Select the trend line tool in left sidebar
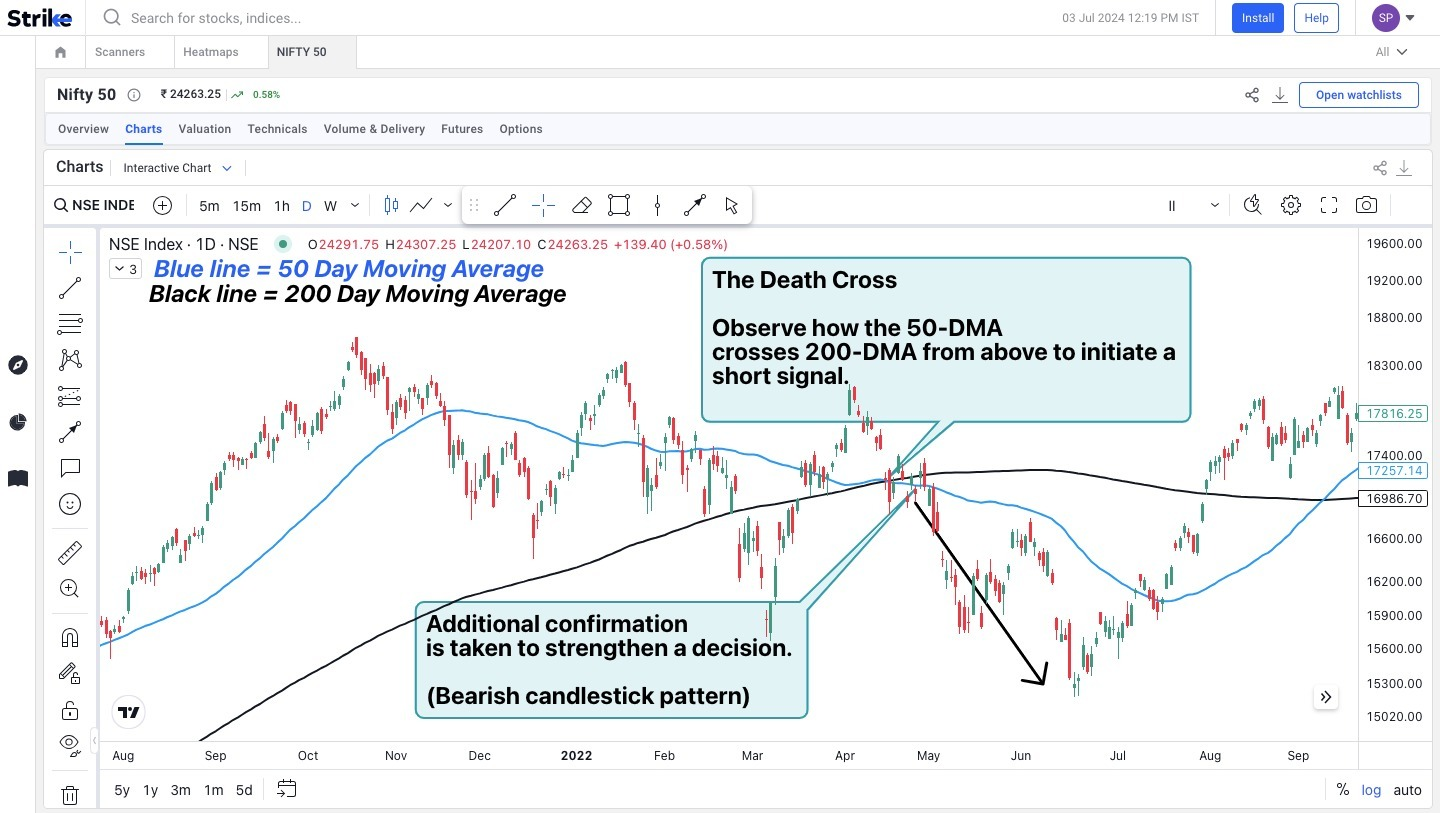This screenshot has height=813, width=1440. (70, 288)
